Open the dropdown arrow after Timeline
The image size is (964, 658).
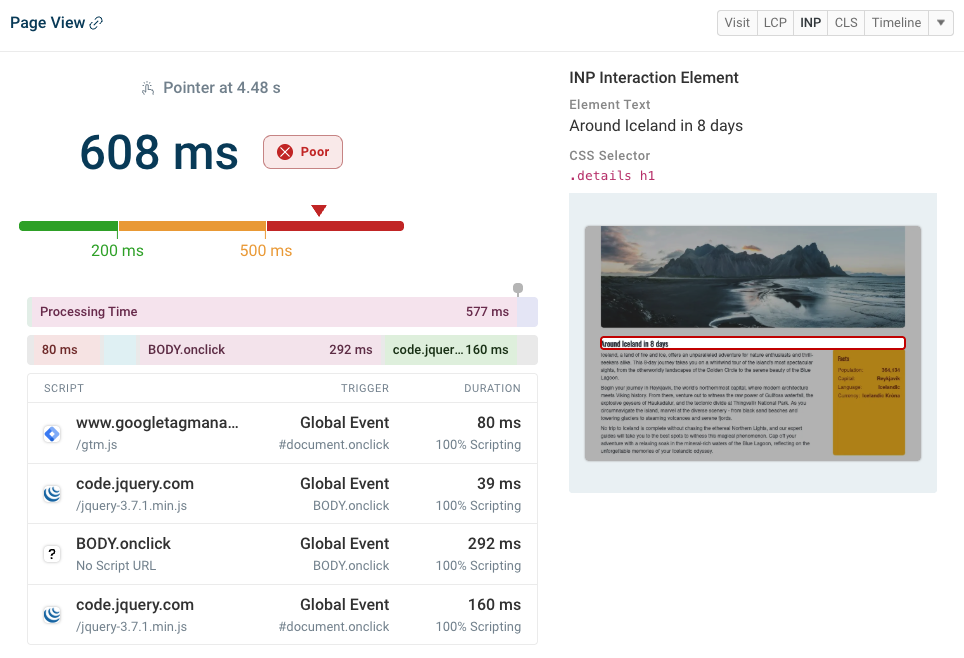click(x=940, y=22)
